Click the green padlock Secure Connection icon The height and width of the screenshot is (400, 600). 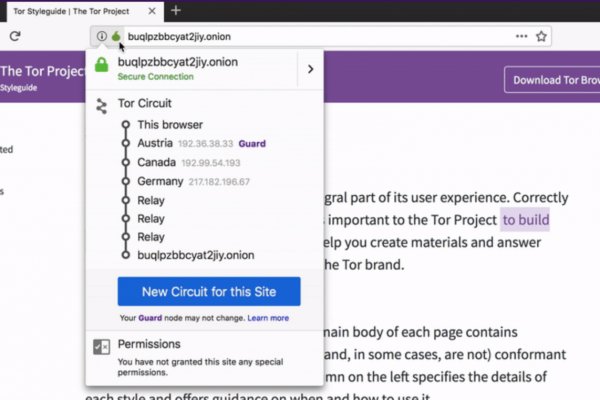click(x=101, y=68)
